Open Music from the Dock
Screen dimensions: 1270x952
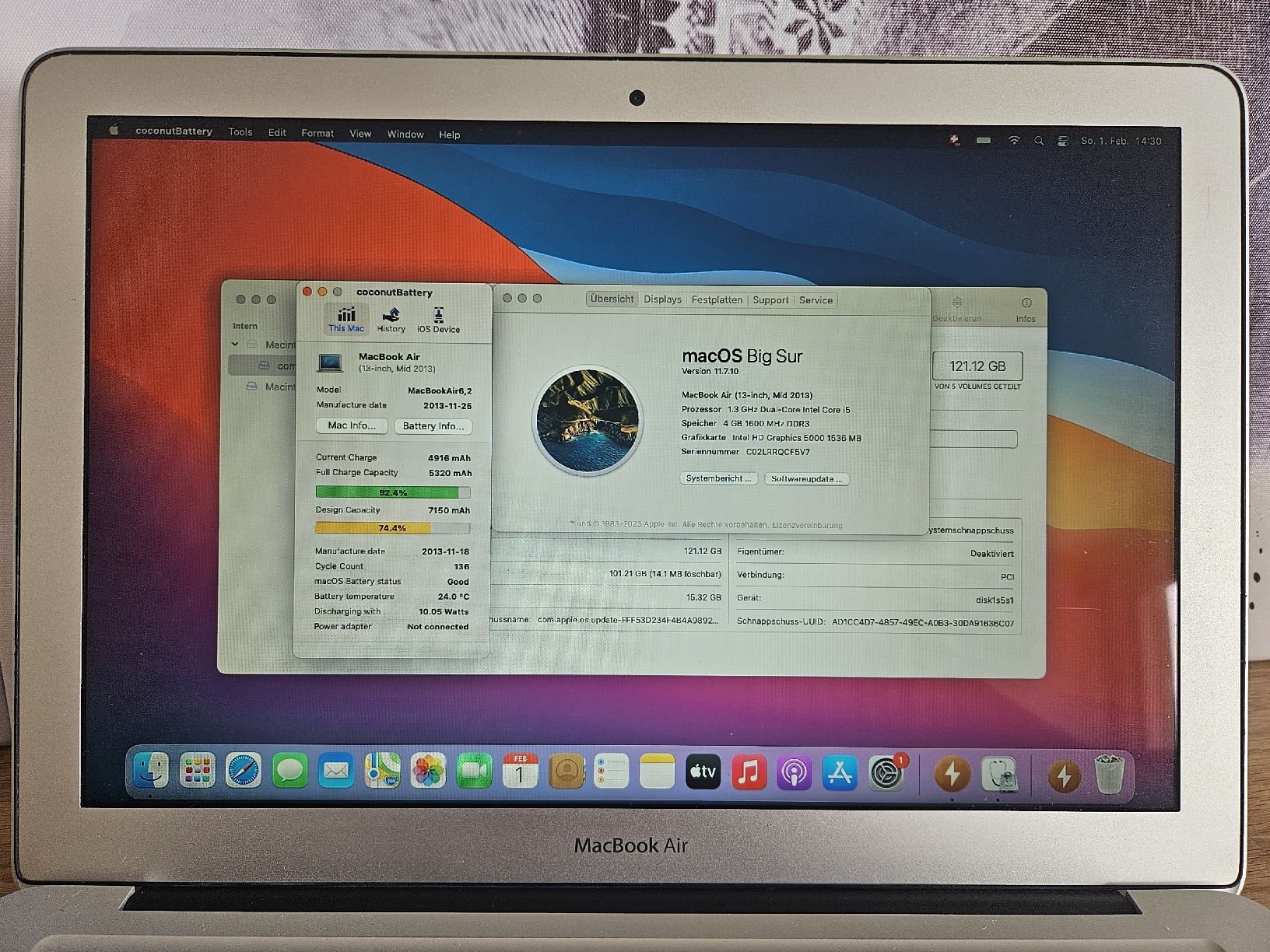coord(749,773)
